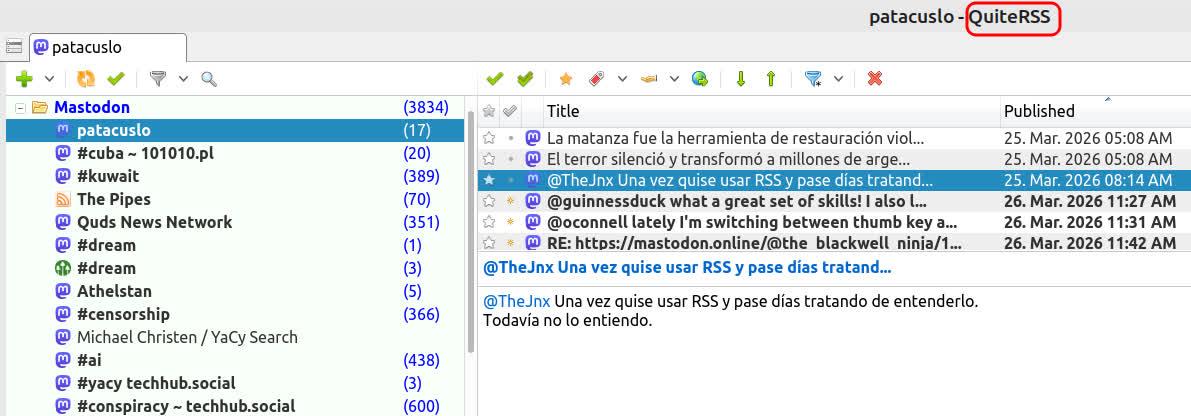The width and height of the screenshot is (1191, 416).
Task: Open news in external browser globe icon
Action: click(x=700, y=78)
